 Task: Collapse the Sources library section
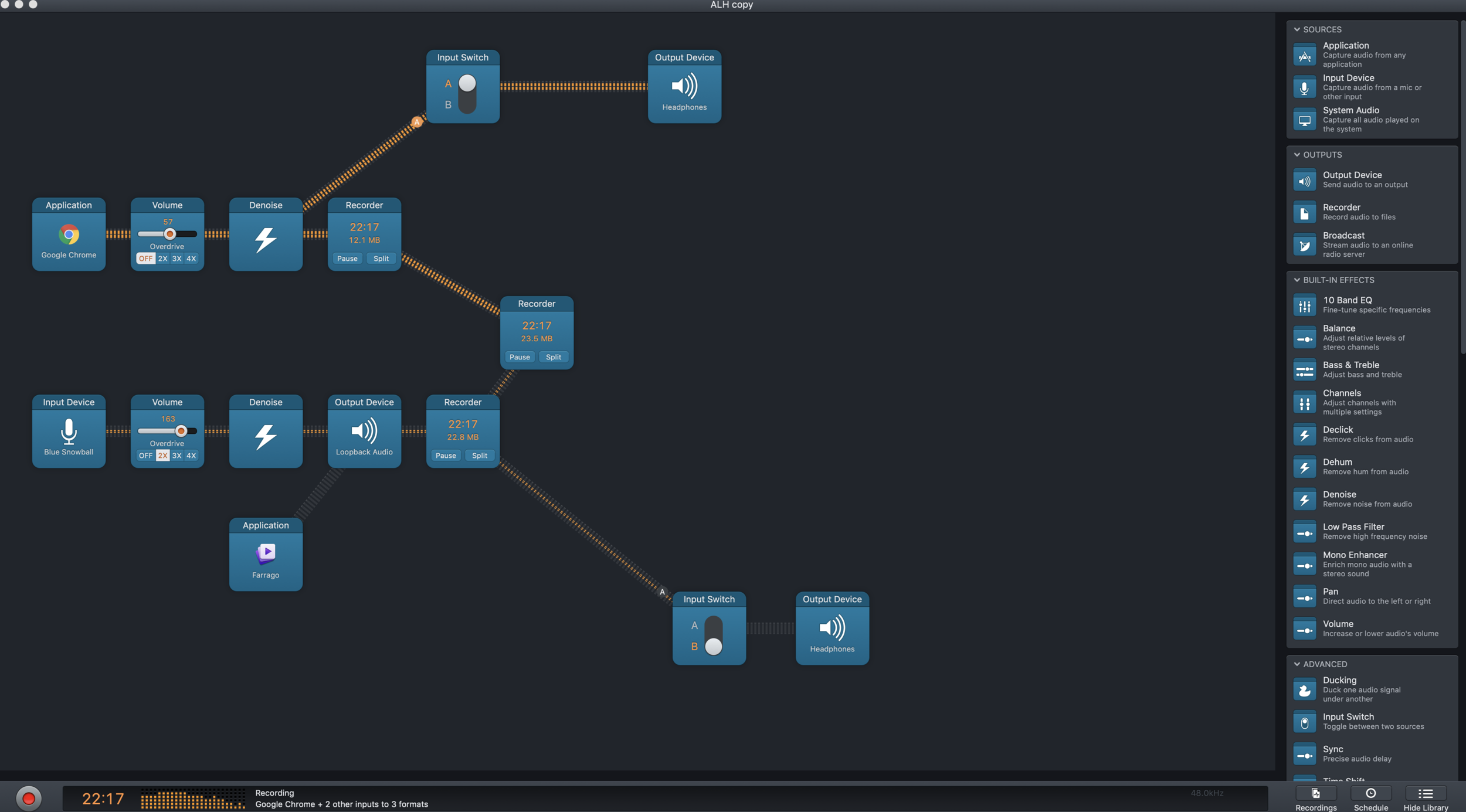click(x=1297, y=29)
